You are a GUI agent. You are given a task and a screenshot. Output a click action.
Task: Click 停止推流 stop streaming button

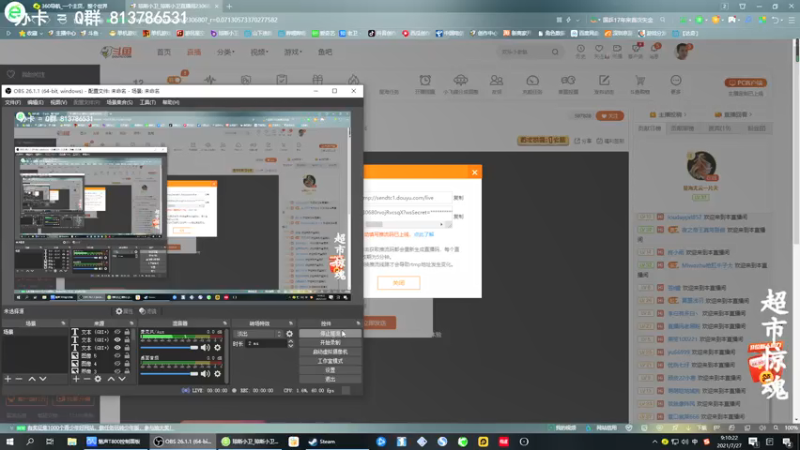tap(330, 333)
